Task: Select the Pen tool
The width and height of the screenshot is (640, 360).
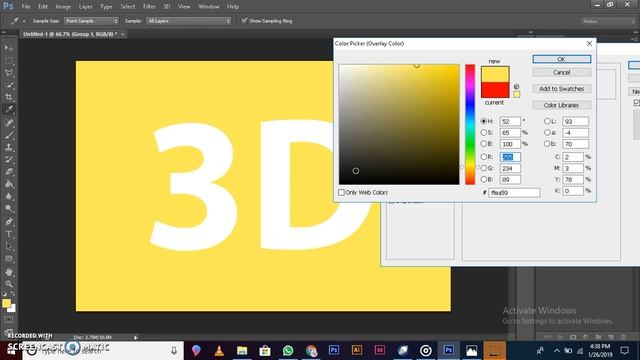Action: click(x=9, y=222)
